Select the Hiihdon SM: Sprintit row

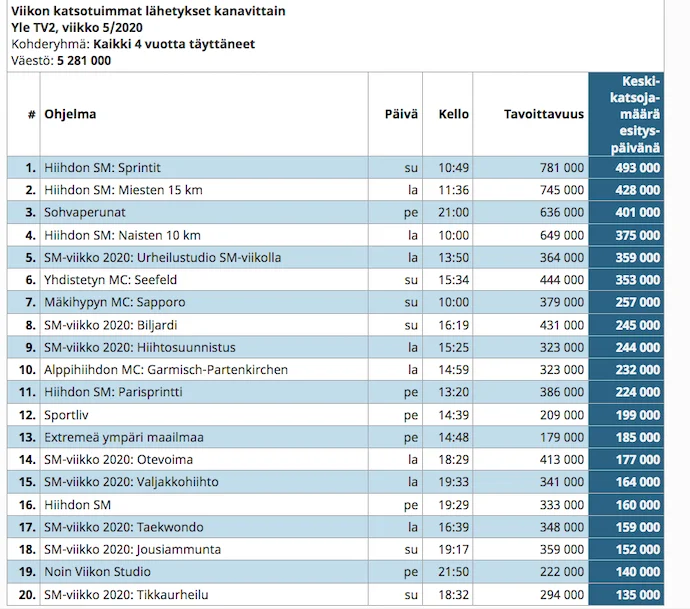(x=102, y=167)
